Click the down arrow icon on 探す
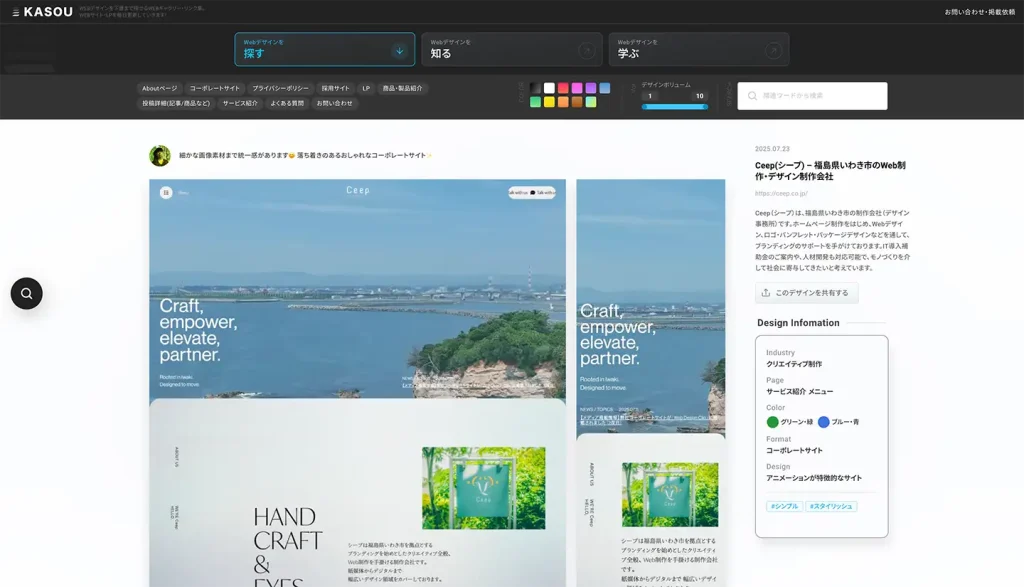Image resolution: width=1024 pixels, height=587 pixels. click(399, 50)
